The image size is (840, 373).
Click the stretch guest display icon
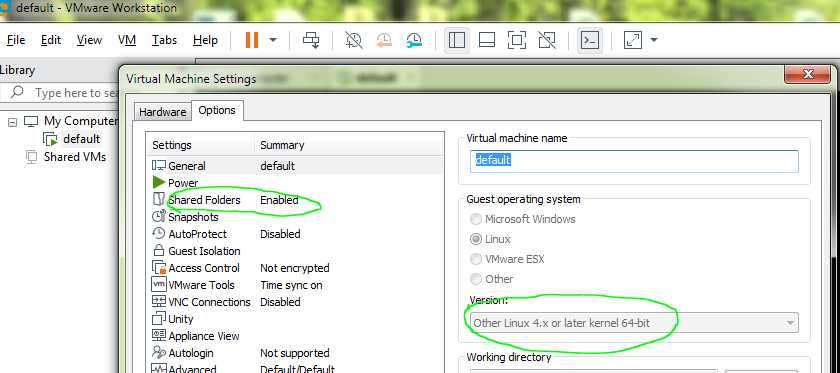pos(633,40)
